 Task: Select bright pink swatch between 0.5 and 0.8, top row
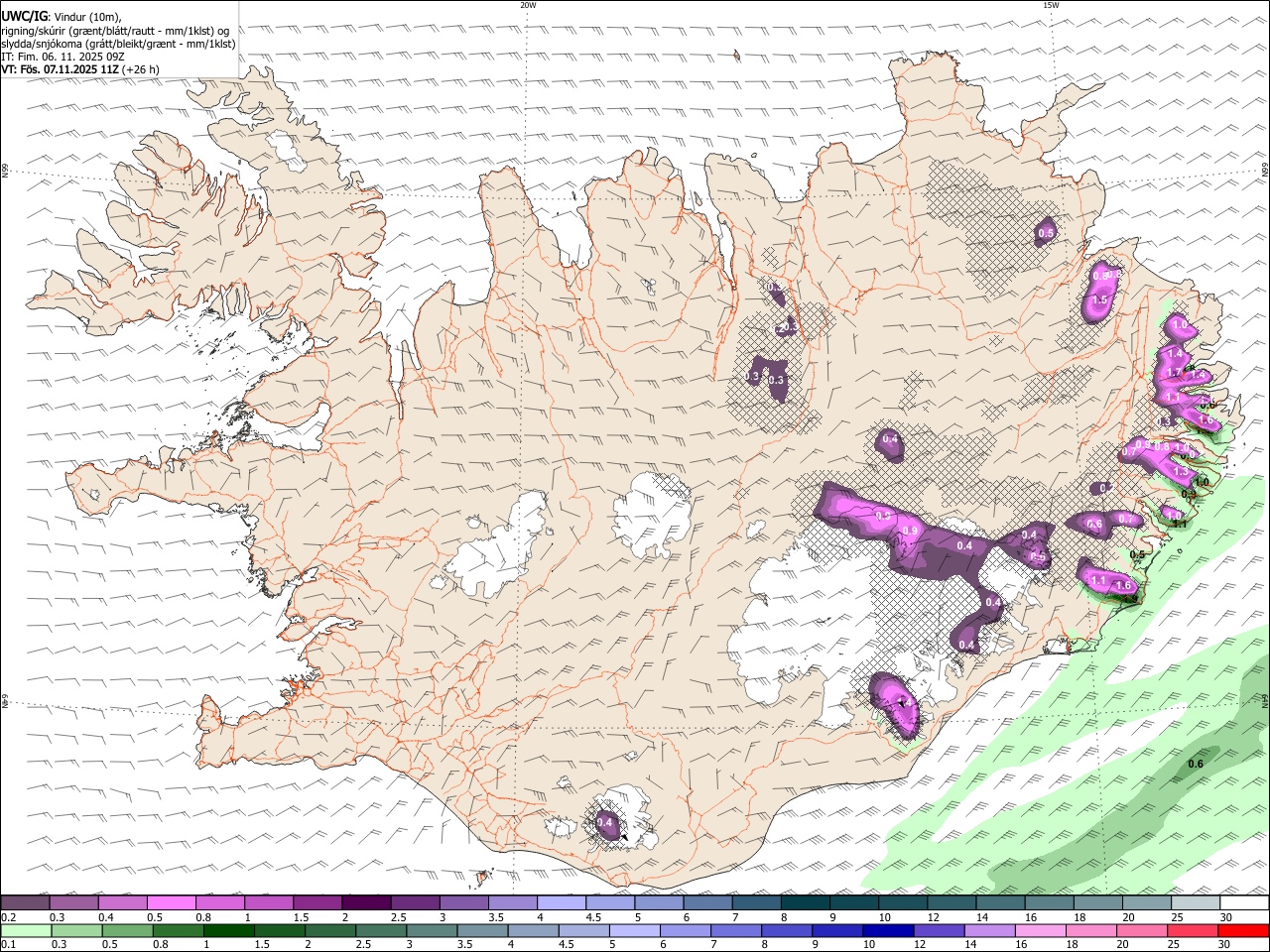[171, 903]
